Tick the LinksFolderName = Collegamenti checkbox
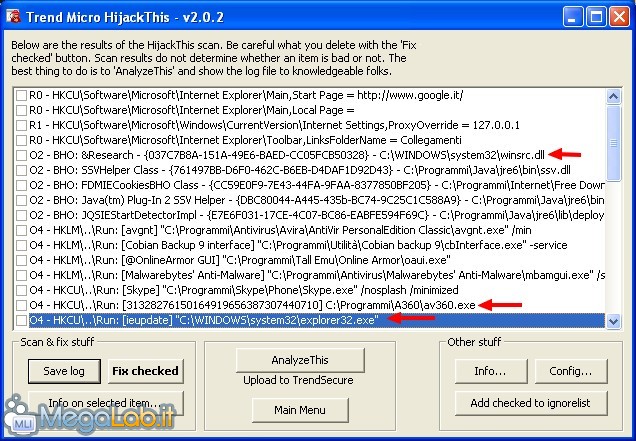This screenshot has width=636, height=441. point(21,140)
